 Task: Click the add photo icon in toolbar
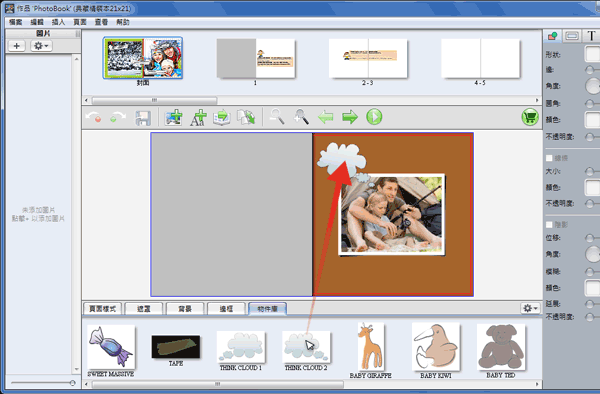[x=173, y=117]
